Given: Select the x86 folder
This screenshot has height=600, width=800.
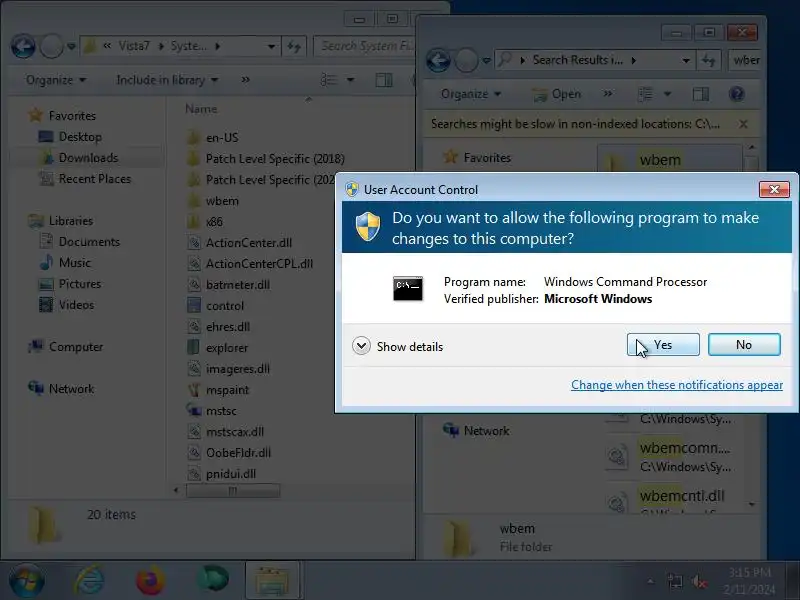Looking at the screenshot, I should (205, 222).
